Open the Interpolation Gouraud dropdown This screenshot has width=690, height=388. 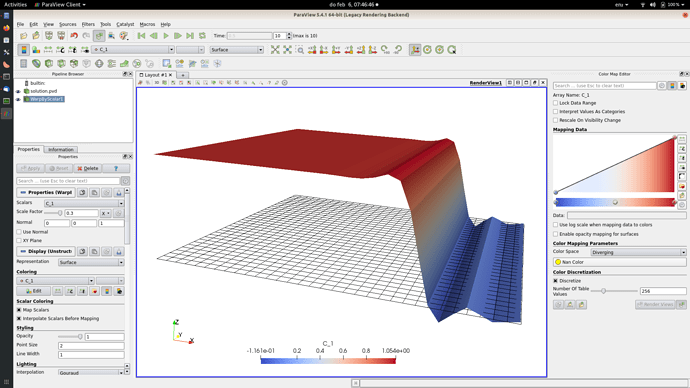91,373
